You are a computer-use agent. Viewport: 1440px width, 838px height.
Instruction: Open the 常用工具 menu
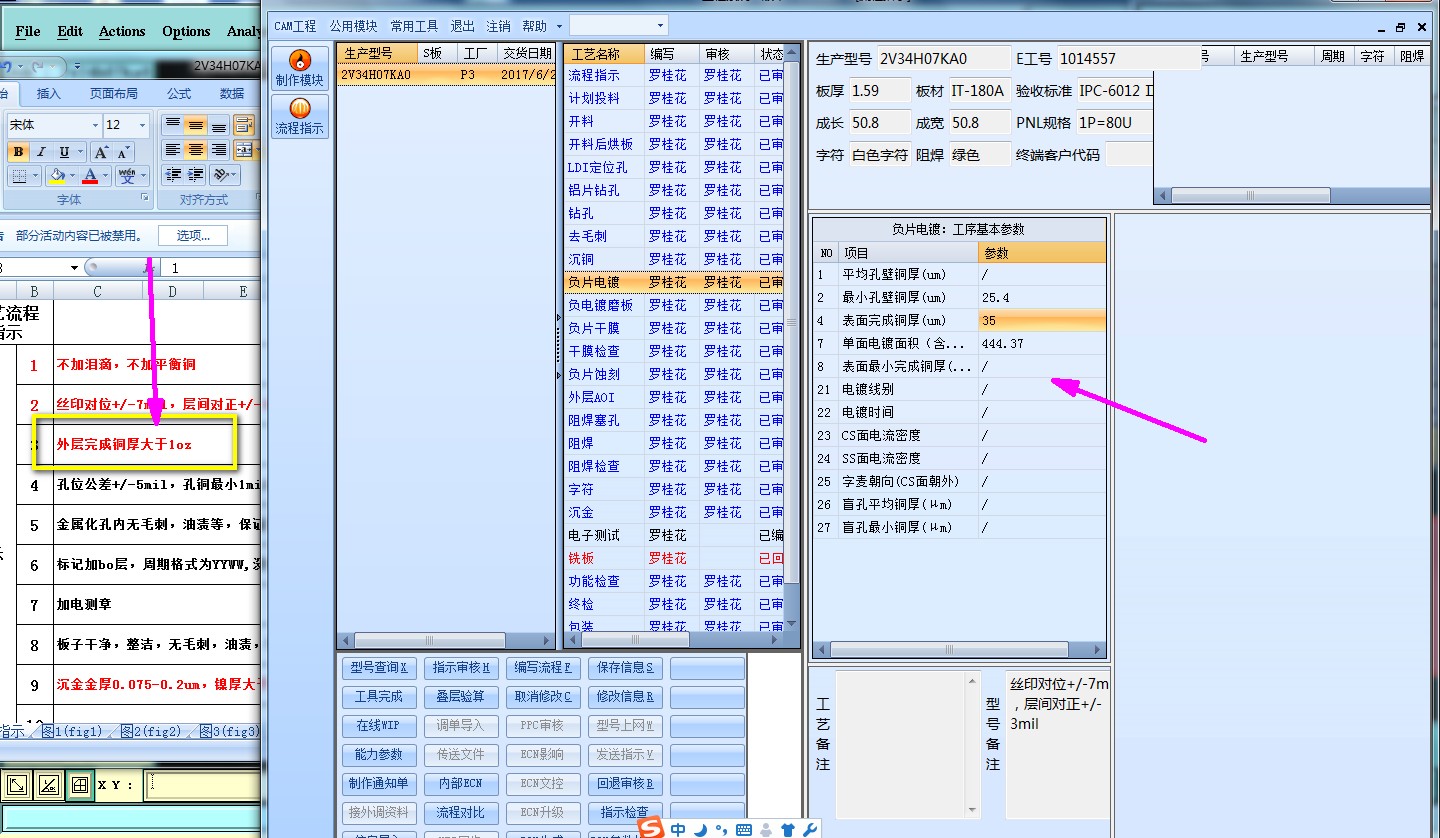414,26
